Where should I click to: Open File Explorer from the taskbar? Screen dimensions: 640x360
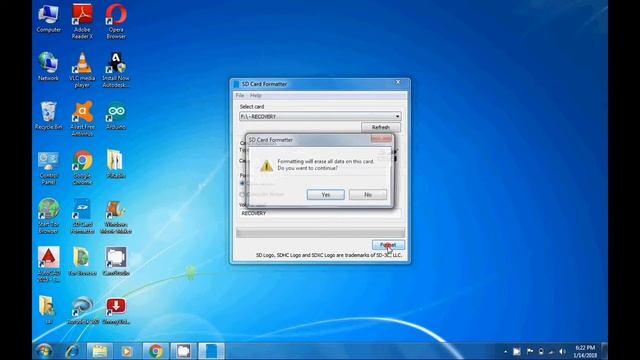pyautogui.click(x=100, y=351)
